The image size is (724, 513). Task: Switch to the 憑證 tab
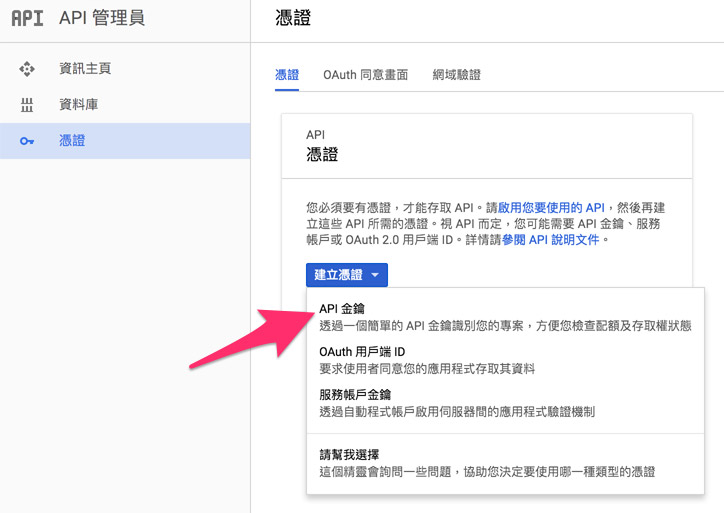(287, 75)
